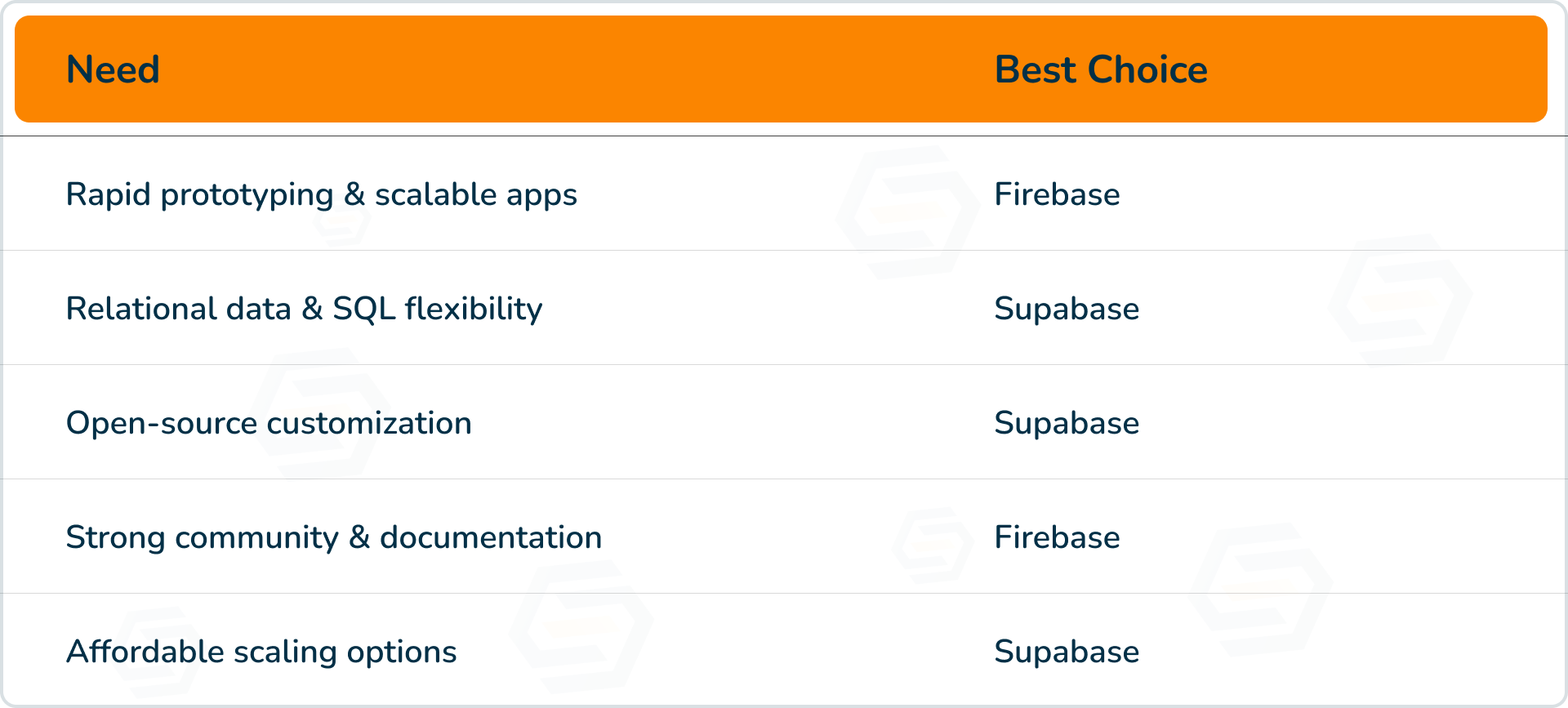Click the hexagon watermark left of first Firebase
Viewport: 1568px width, 708px height.
coord(907,212)
